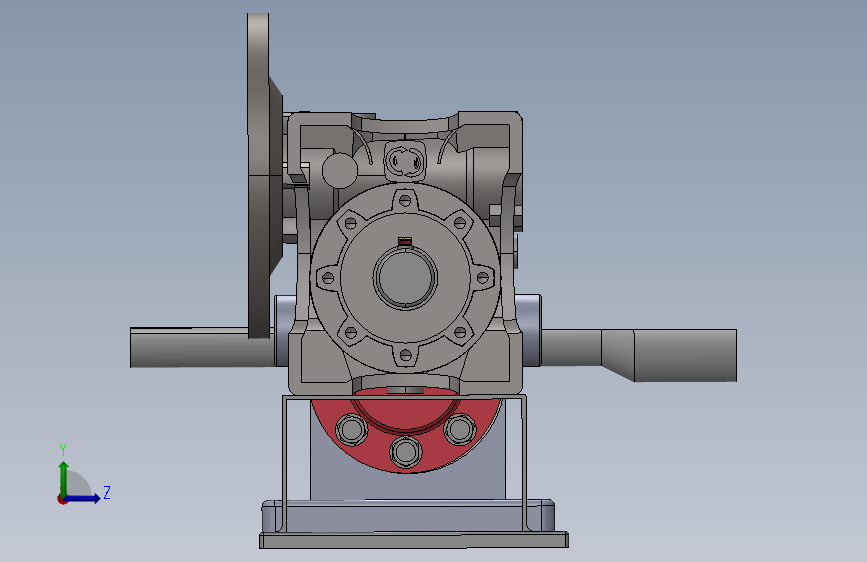Select the middle bolt on the red flange

[406, 451]
